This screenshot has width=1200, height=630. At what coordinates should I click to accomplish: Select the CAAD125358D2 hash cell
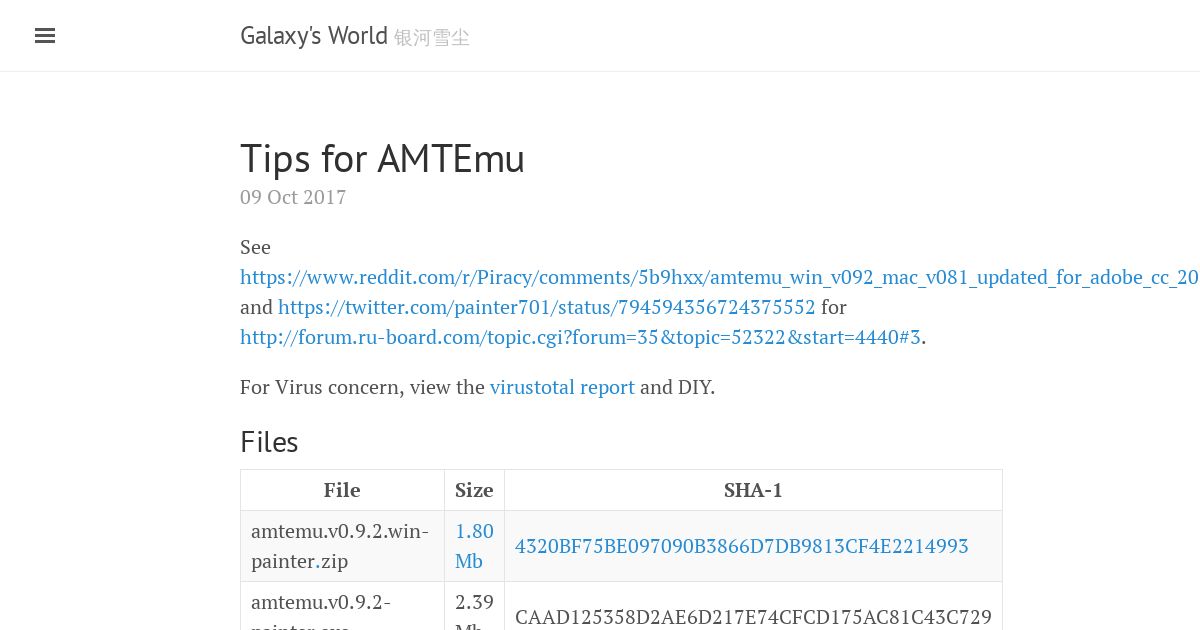tap(753, 606)
